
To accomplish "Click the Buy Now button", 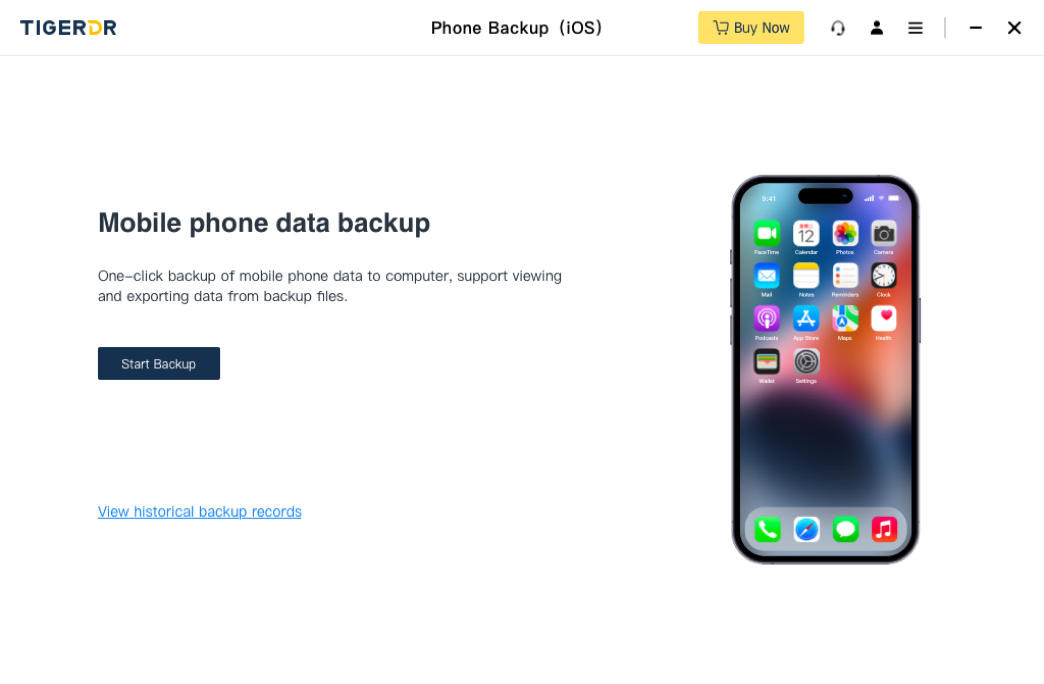I will click(x=750, y=27).
